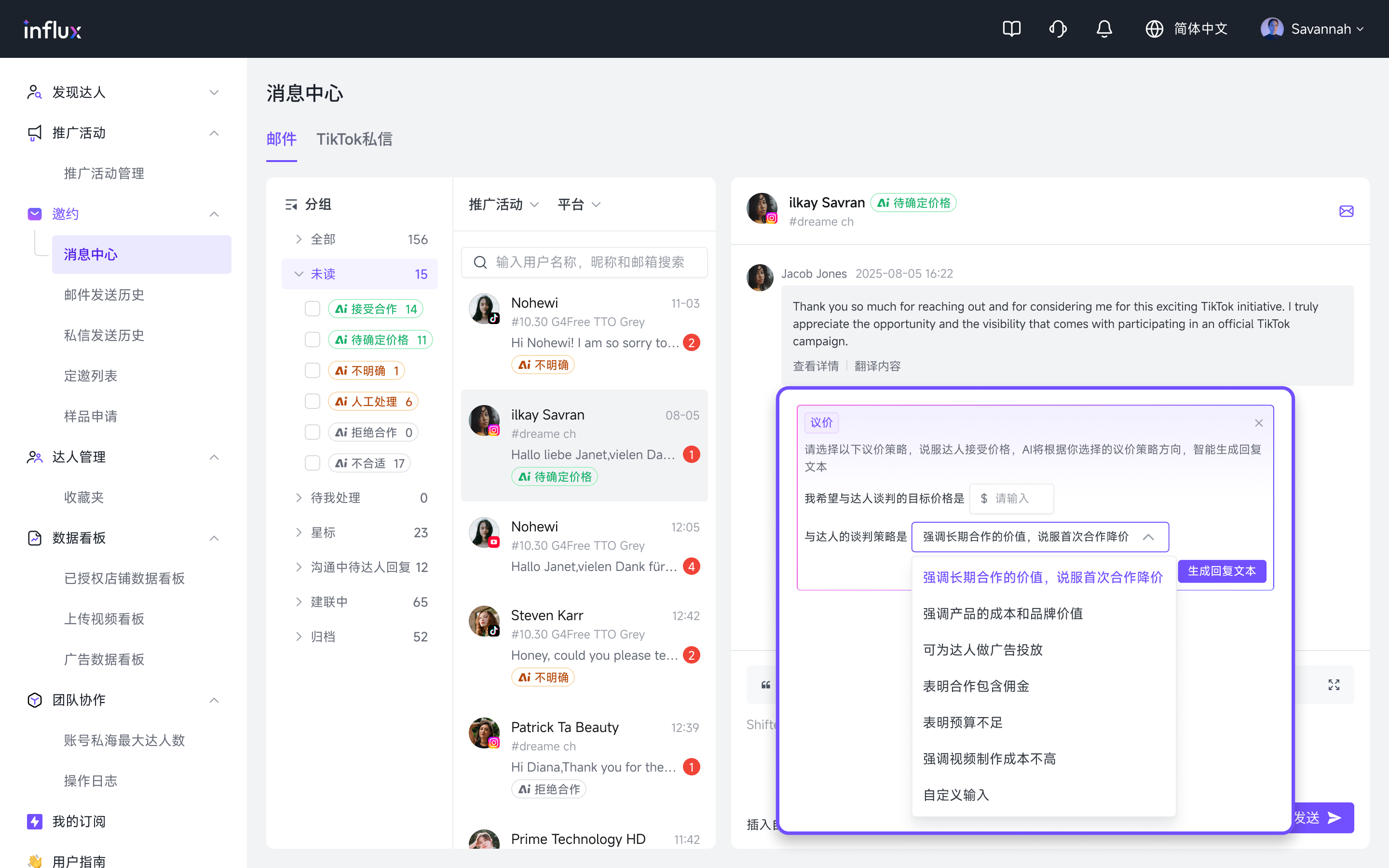Image resolution: width=1389 pixels, height=868 pixels.
Task: Tick the 拒绝合作 filter checkbox
Action: coord(312,432)
